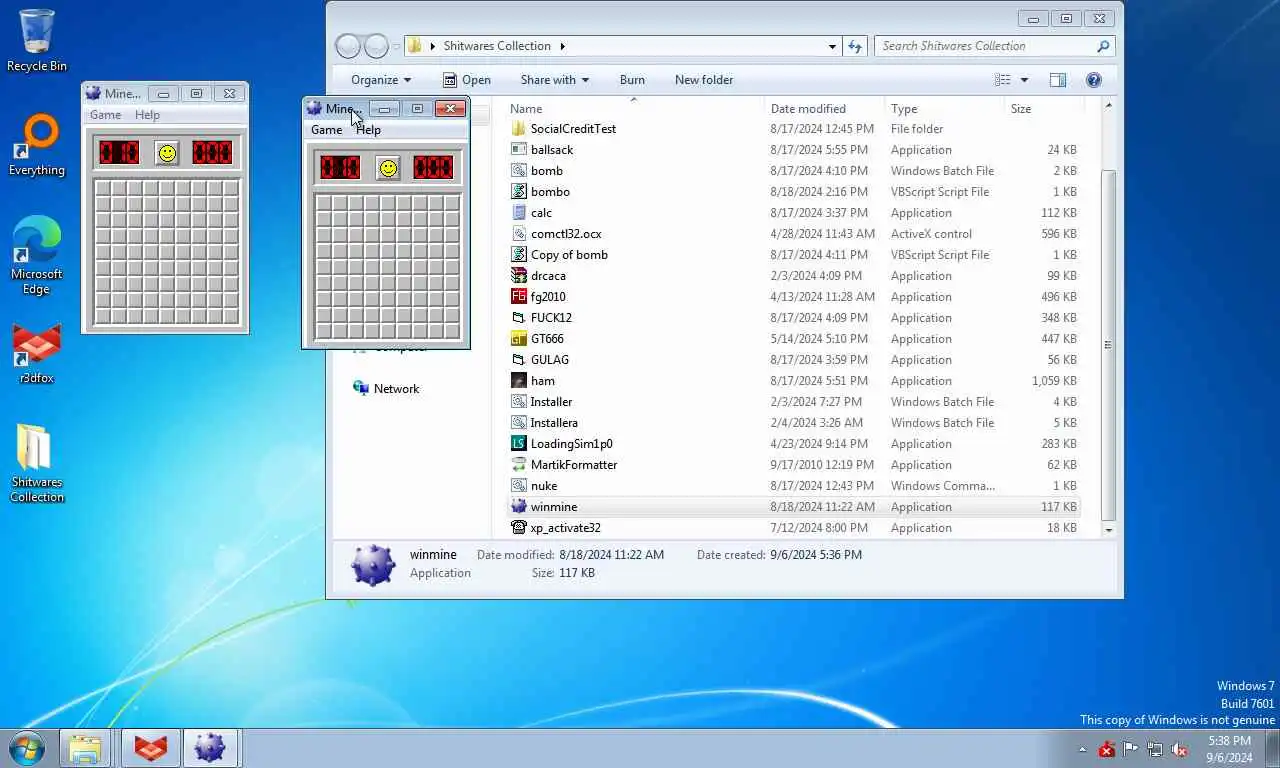Select the SocialCreditTest folder icon
The image size is (1280, 768).
point(518,129)
